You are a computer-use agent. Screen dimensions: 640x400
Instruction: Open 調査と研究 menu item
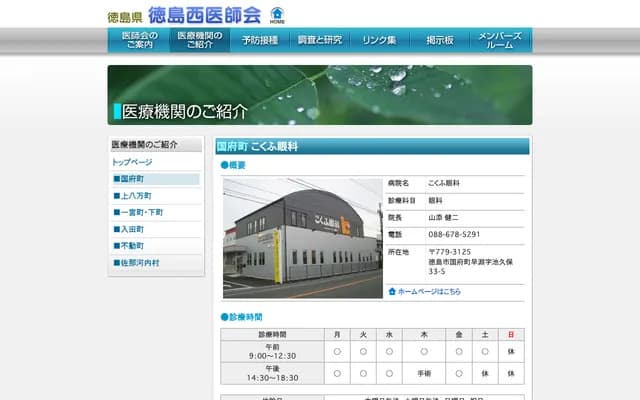pyautogui.click(x=320, y=40)
